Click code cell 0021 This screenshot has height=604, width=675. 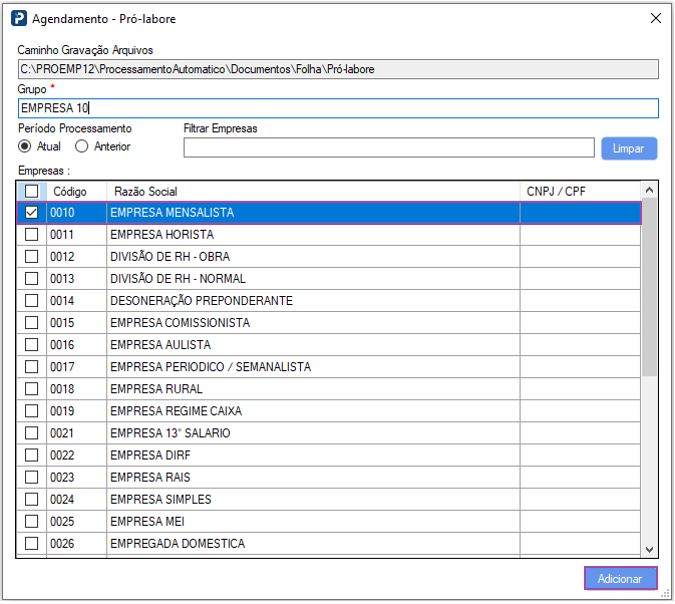(76, 433)
